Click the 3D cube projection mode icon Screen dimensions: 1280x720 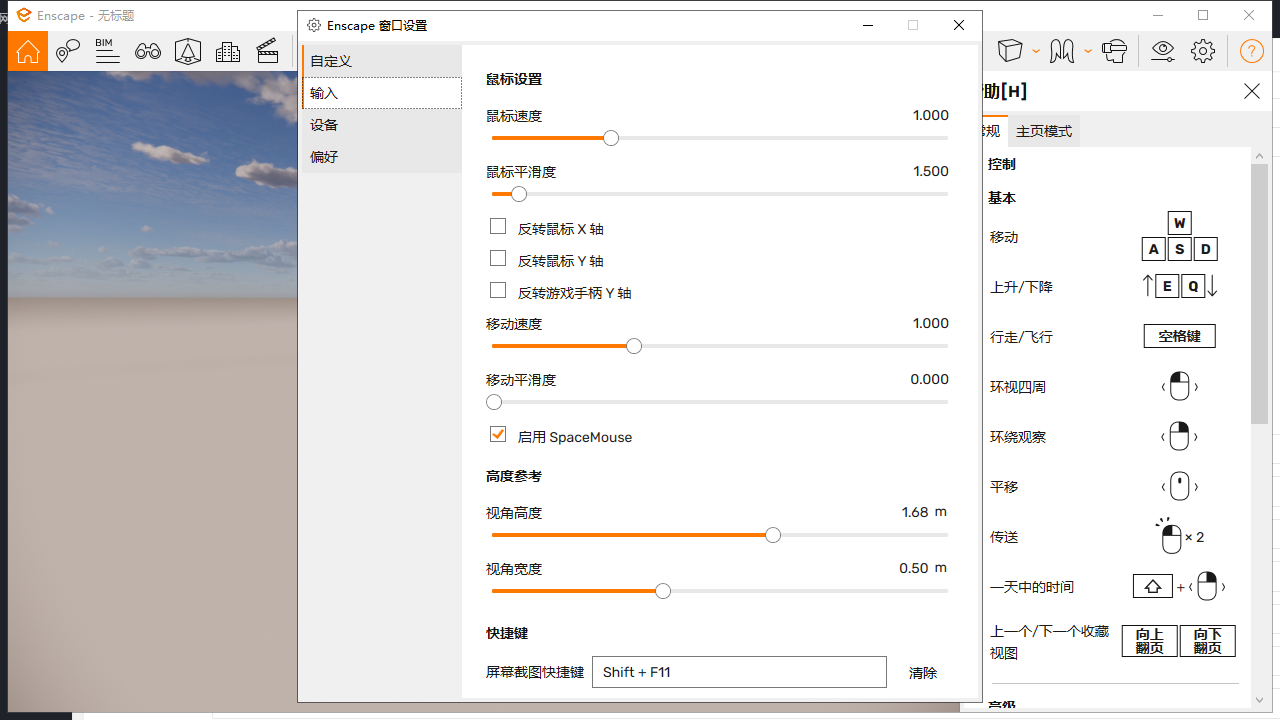pyautogui.click(x=1011, y=50)
